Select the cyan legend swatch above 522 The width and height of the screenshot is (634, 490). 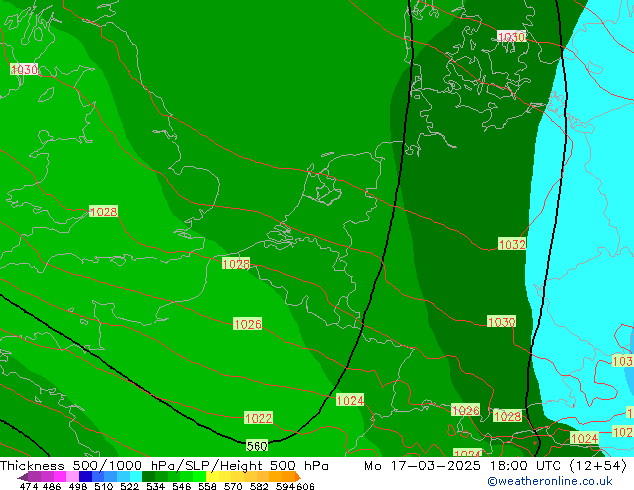pos(136,477)
